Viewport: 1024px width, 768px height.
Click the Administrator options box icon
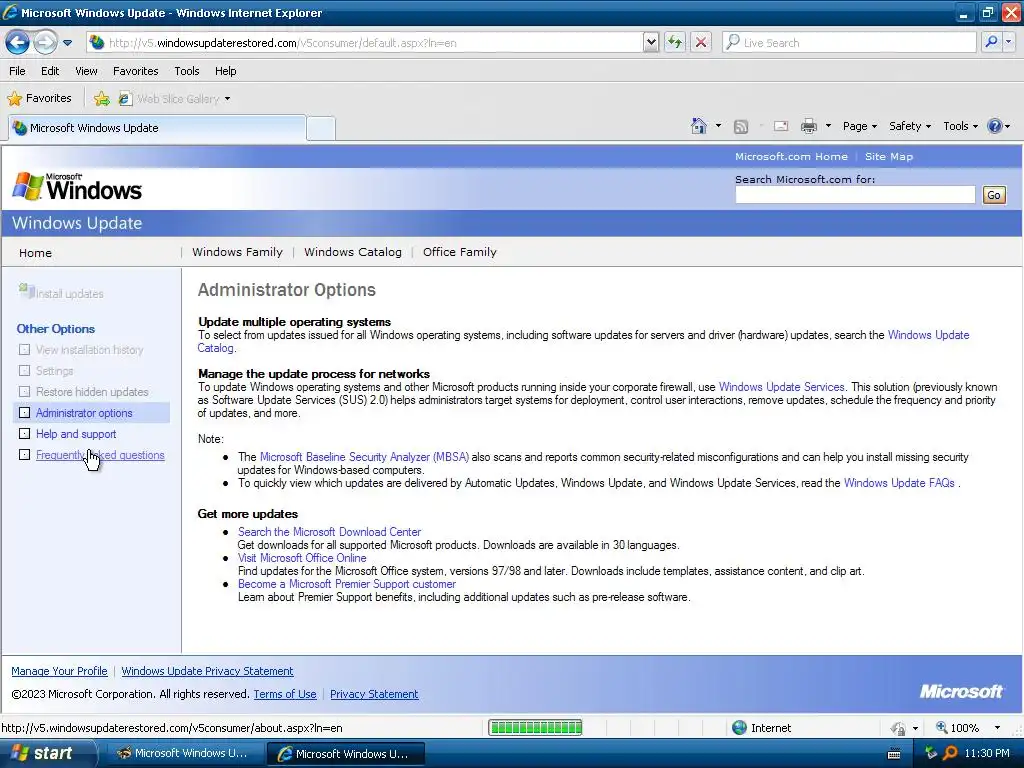point(24,413)
